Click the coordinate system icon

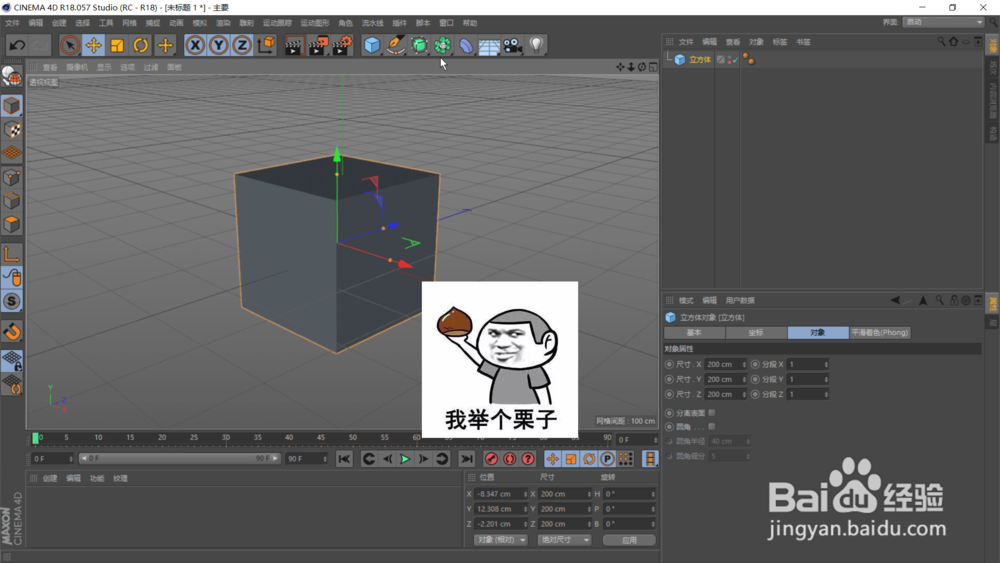click(x=266, y=45)
